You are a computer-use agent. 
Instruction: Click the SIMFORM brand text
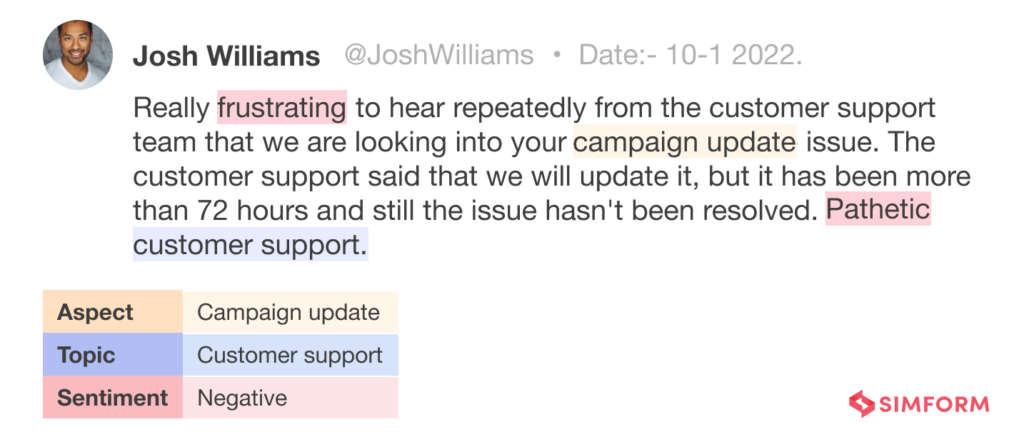click(933, 405)
